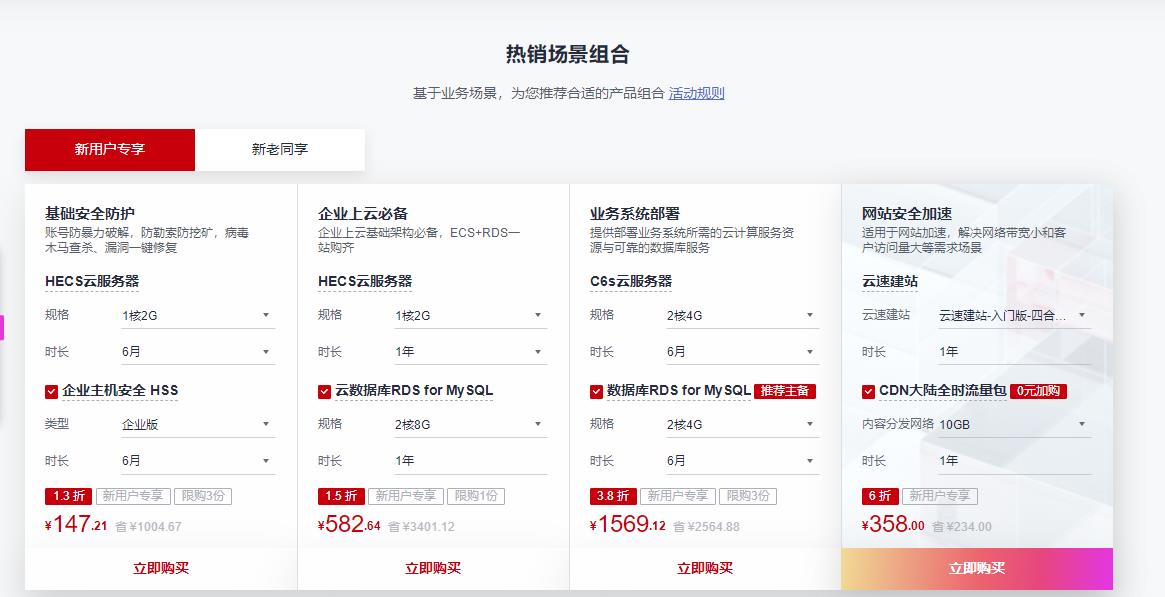The image size is (1165, 597).
Task: Click 业务系统部署 card title
Action: click(635, 214)
